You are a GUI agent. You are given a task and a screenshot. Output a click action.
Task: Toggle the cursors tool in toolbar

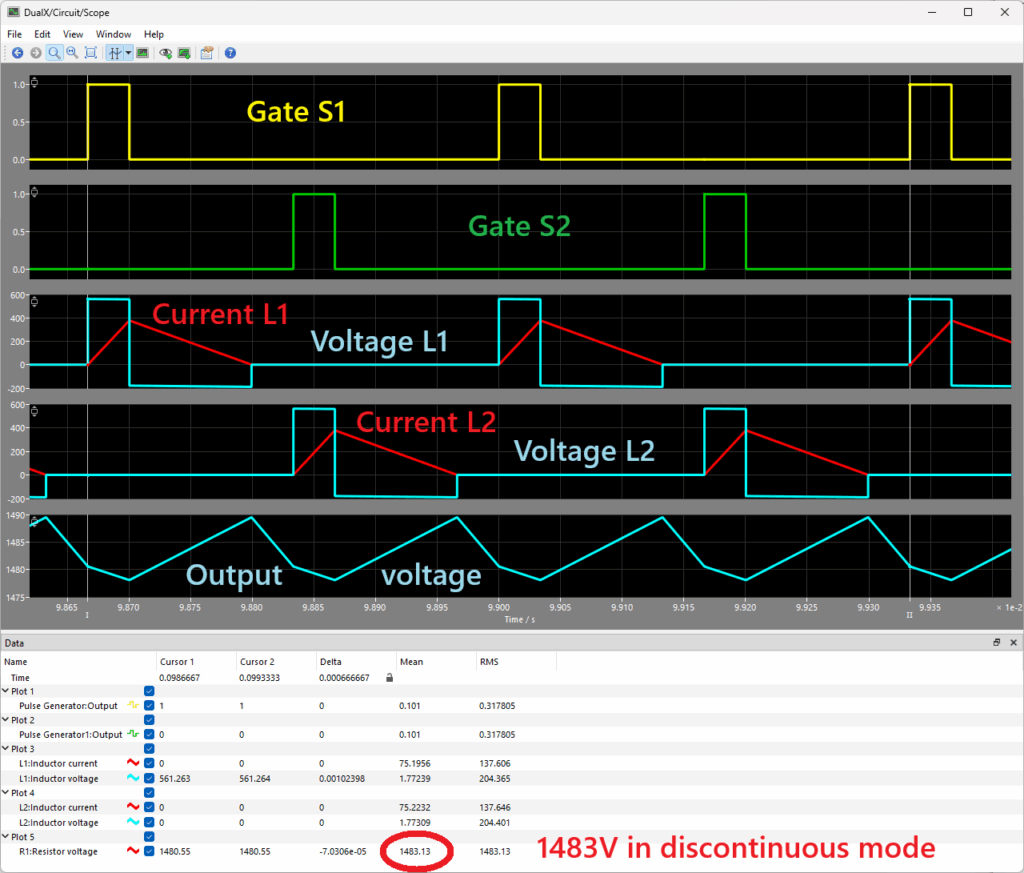pos(115,53)
